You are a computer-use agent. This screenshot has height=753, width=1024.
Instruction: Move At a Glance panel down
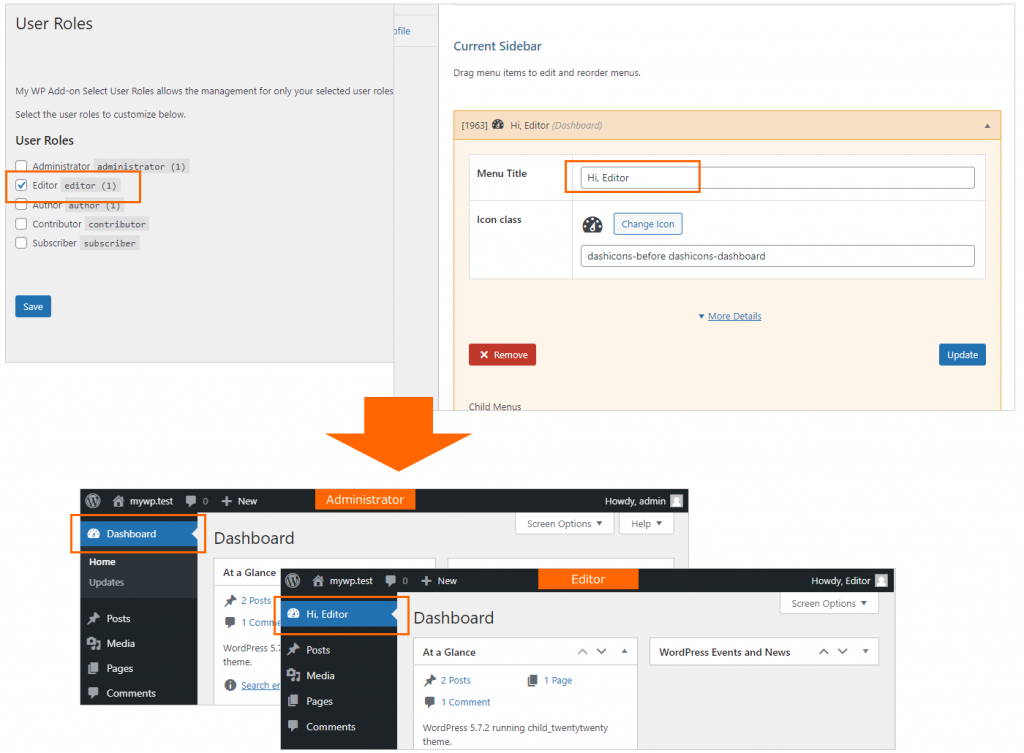coord(602,652)
